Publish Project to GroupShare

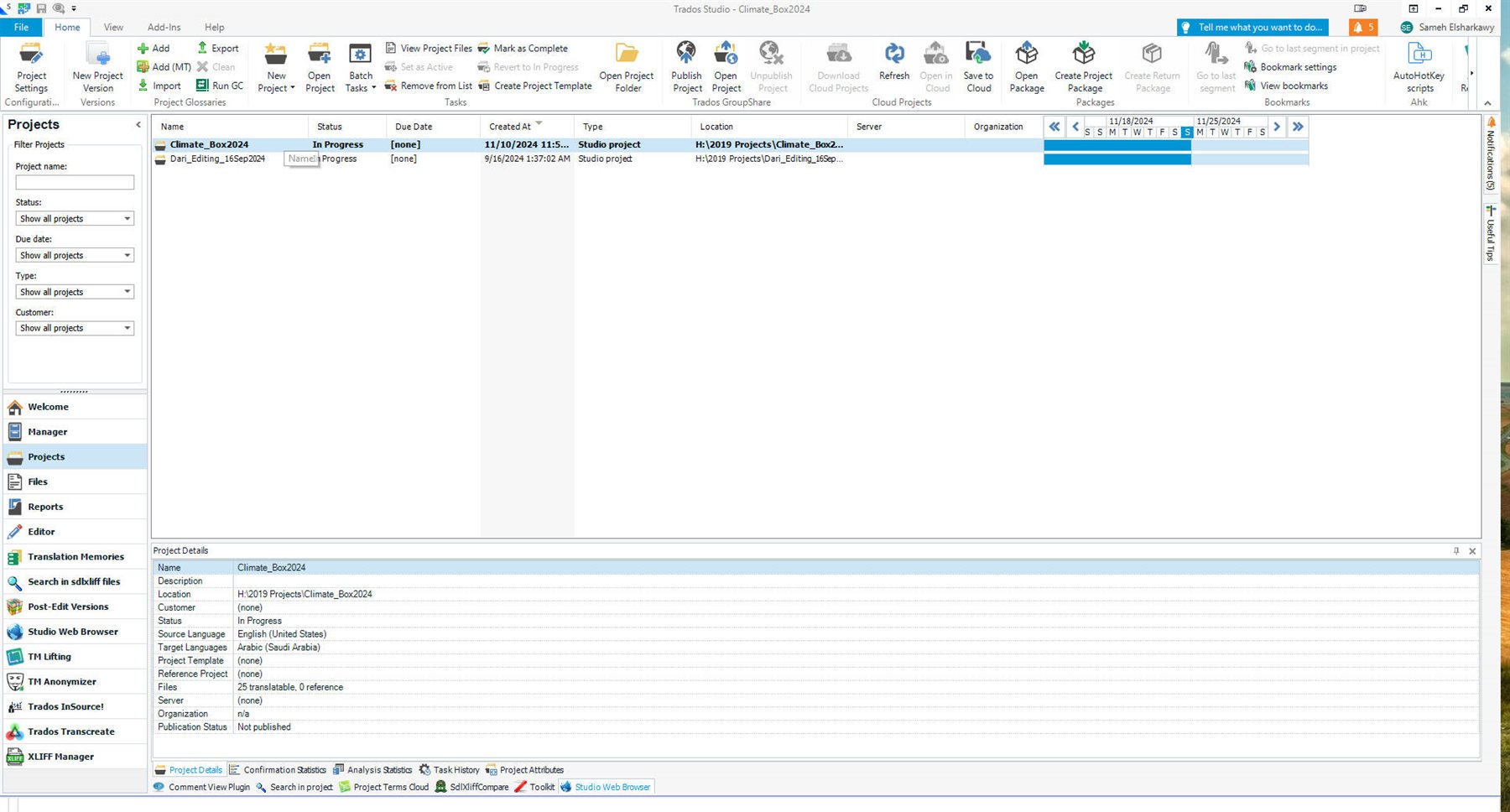(686, 68)
